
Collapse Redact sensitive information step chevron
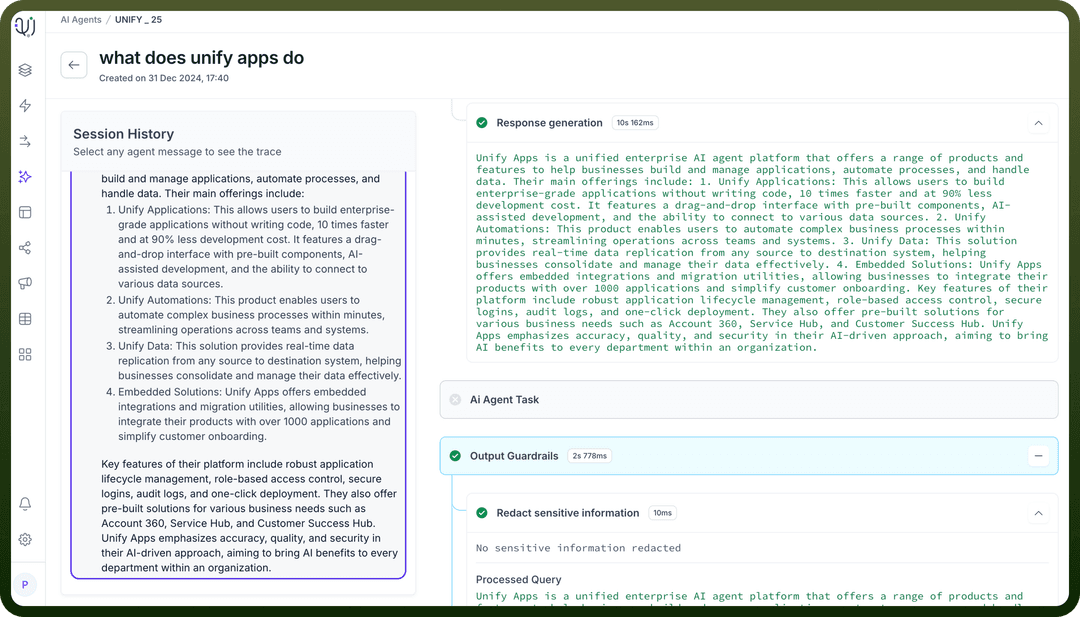coord(1038,513)
